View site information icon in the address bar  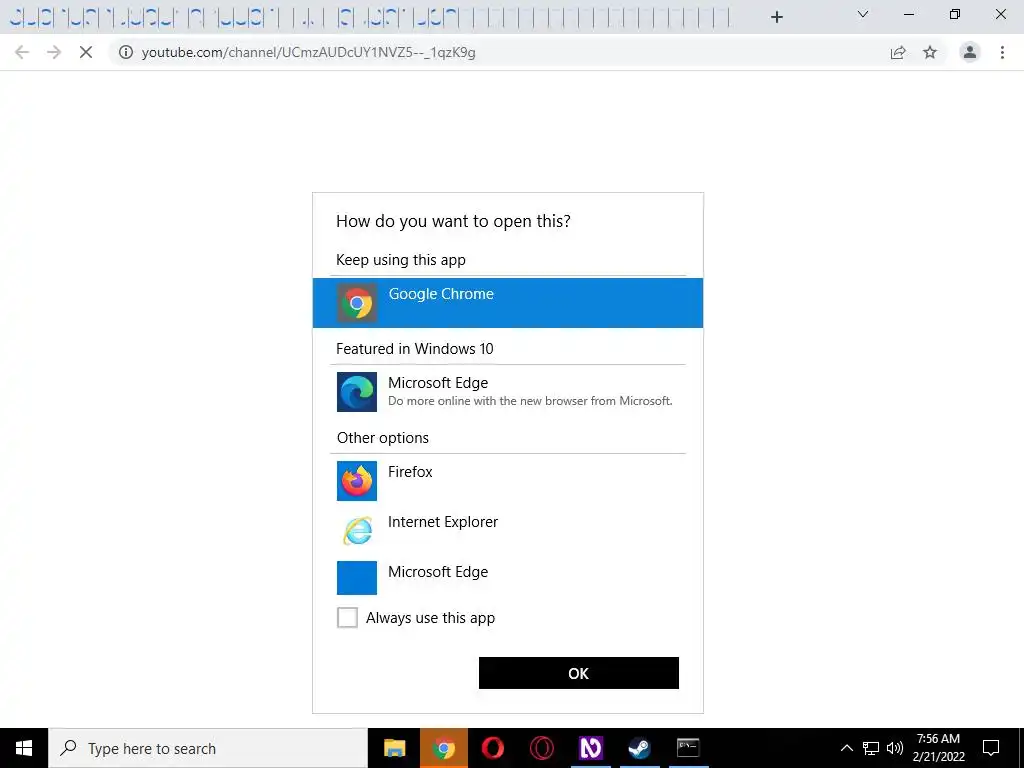click(x=126, y=52)
